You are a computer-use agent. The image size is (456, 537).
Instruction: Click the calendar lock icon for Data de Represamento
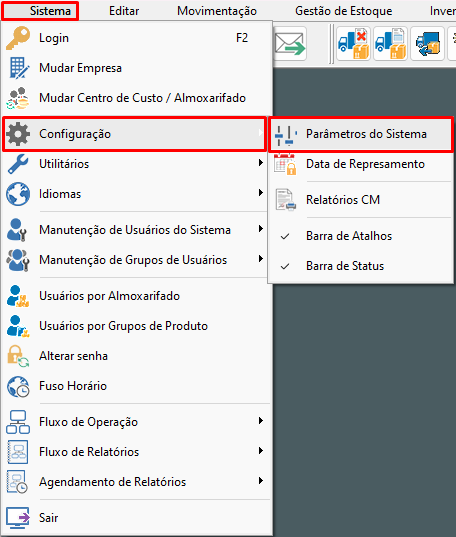(x=285, y=164)
